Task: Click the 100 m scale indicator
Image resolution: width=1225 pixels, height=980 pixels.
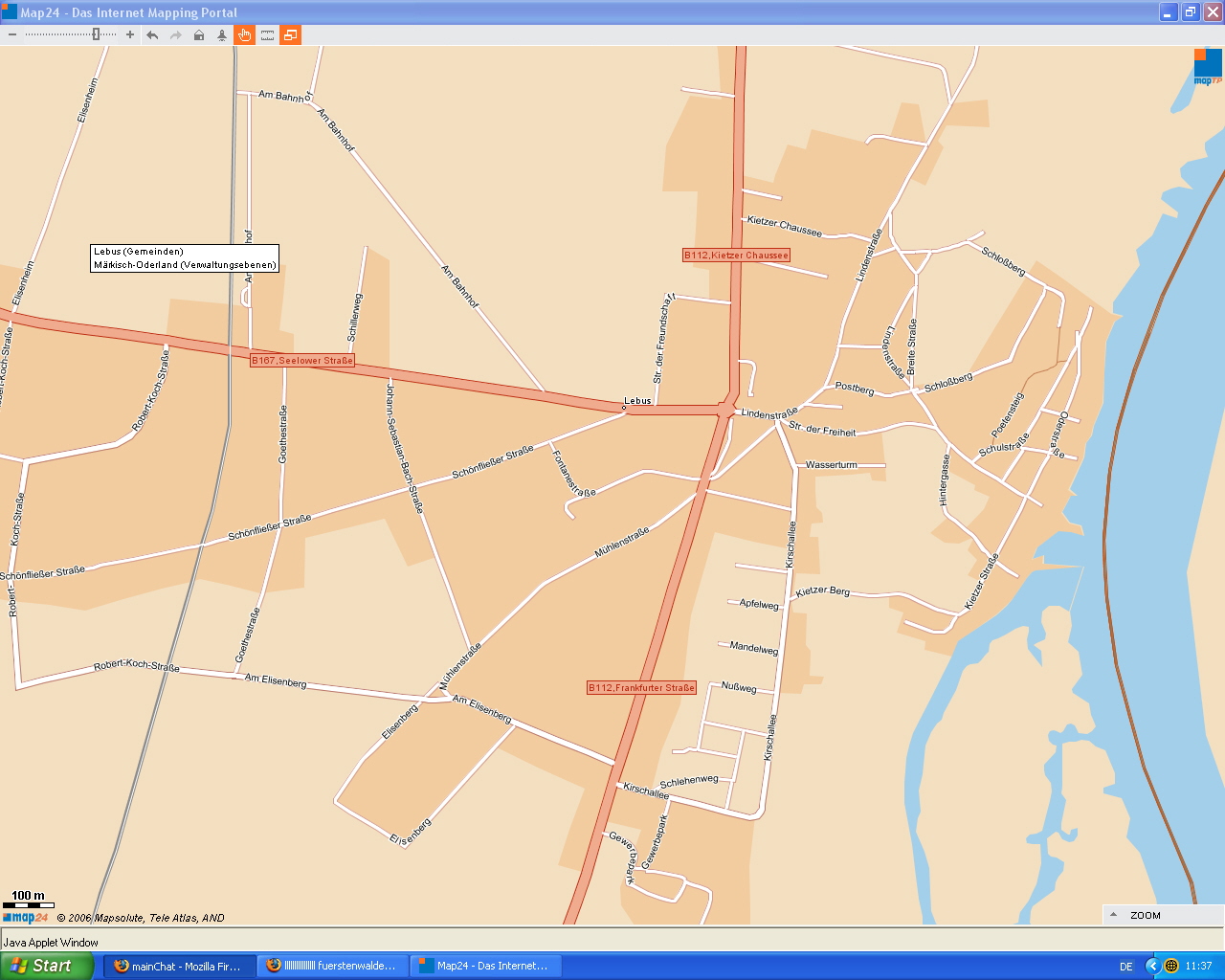Action: pyautogui.click(x=28, y=899)
